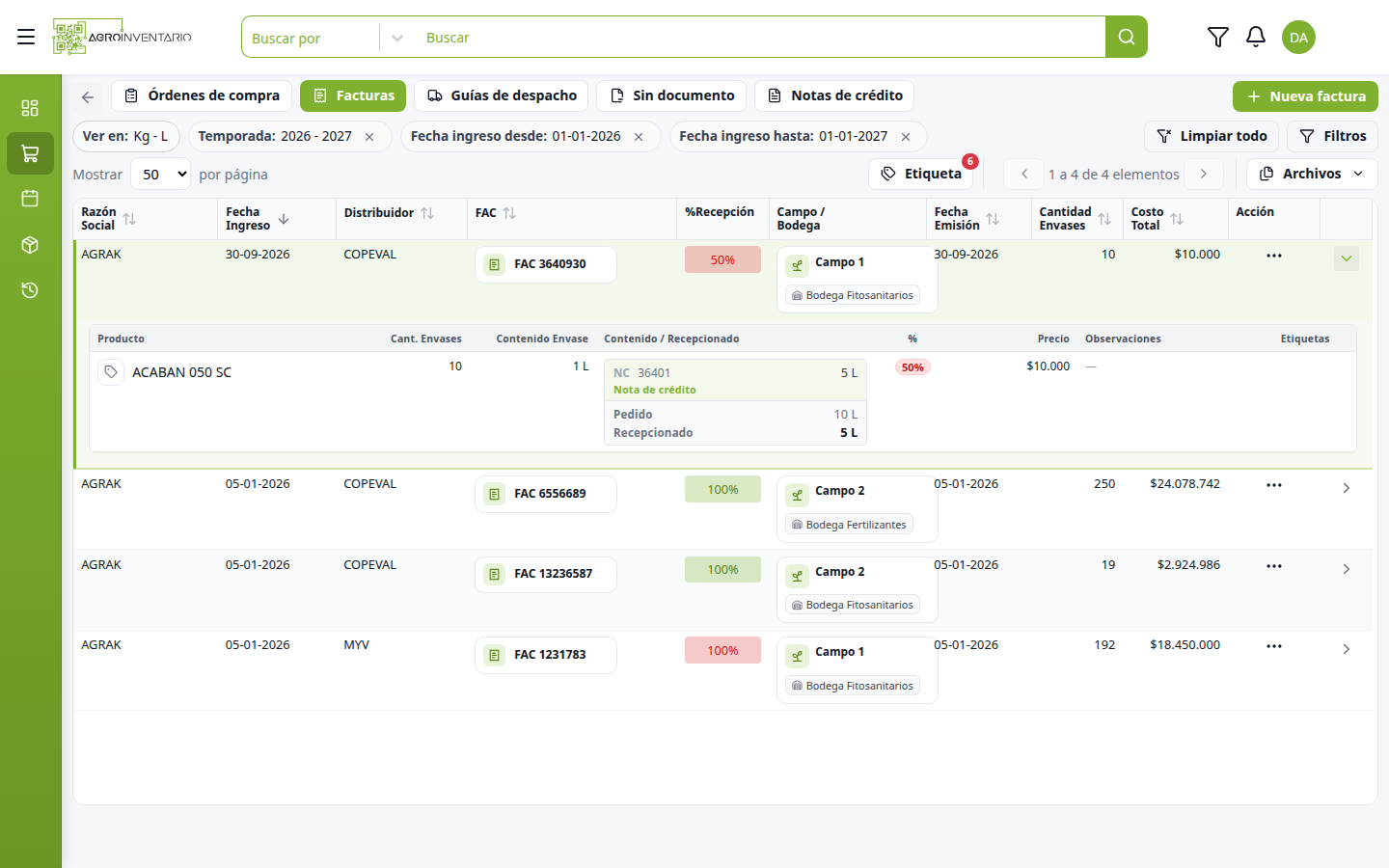Open invoice FAC 13236587 link
1389x868 pixels.
point(546,574)
